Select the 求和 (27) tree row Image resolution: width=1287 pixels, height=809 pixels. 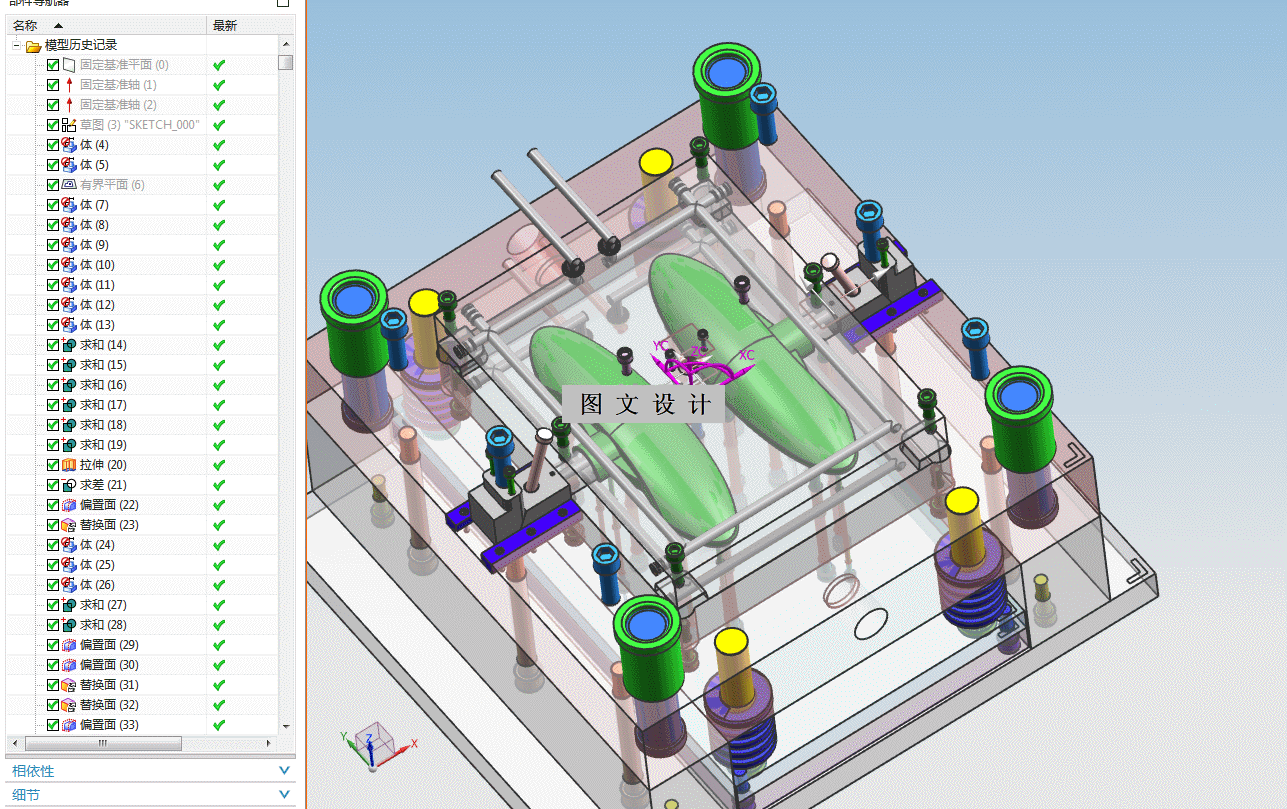141,605
